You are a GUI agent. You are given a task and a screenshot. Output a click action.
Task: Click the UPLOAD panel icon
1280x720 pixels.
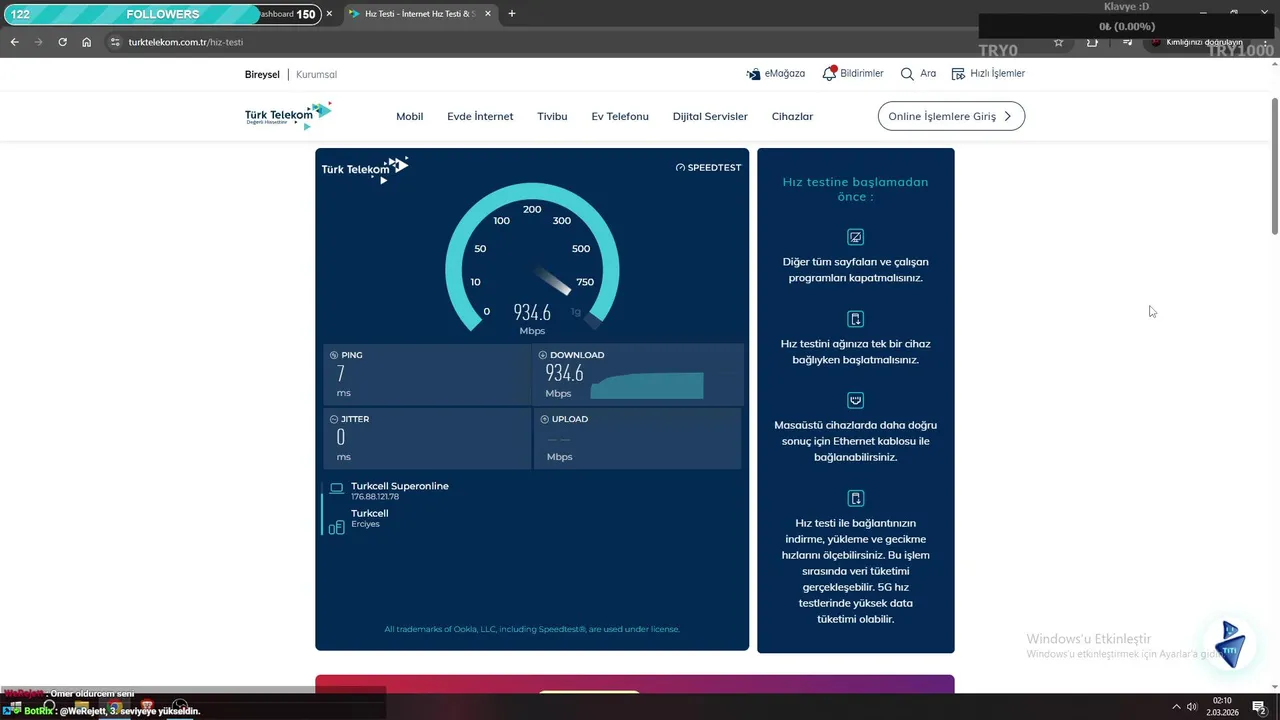[x=545, y=419]
